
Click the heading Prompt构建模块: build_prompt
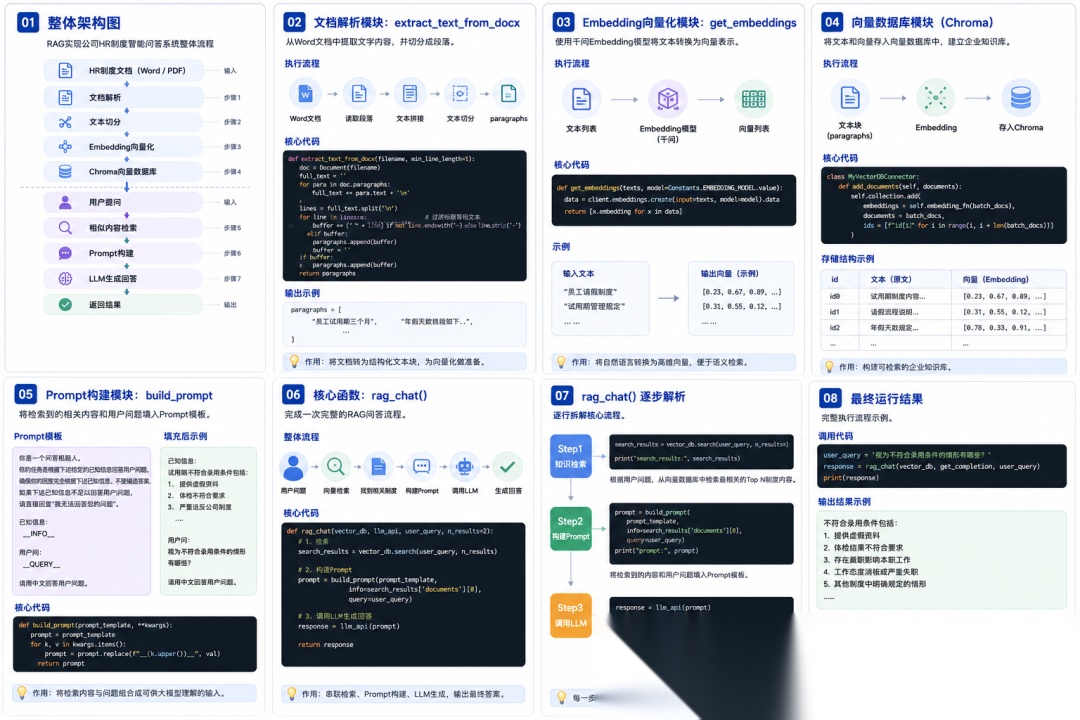[129, 395]
